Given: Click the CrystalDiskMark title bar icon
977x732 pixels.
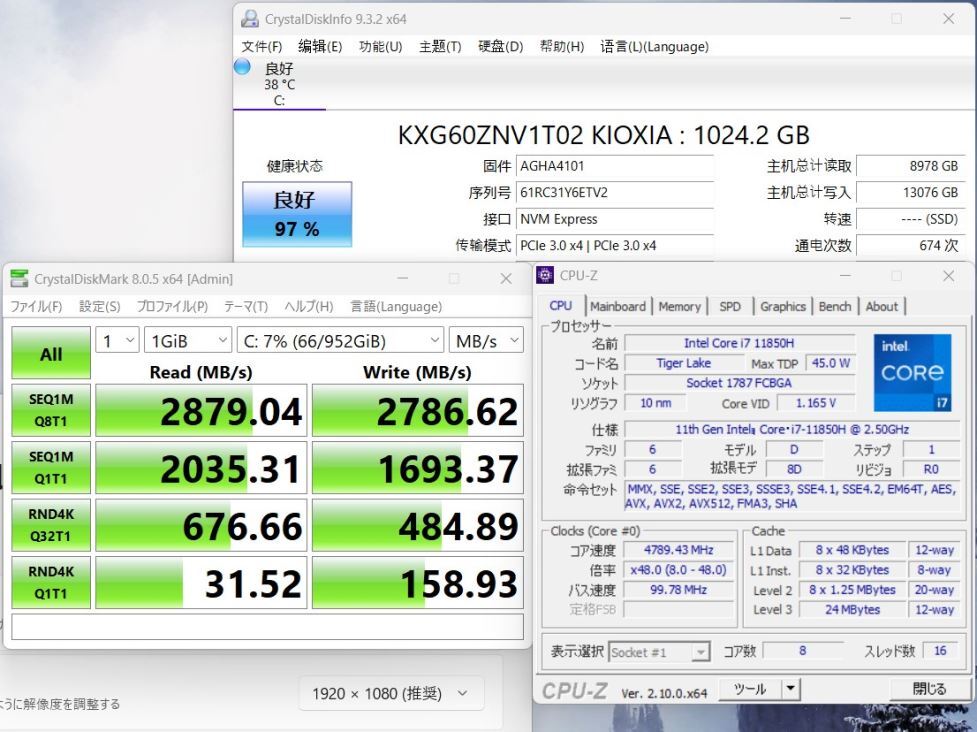Looking at the screenshot, I should tap(19, 278).
